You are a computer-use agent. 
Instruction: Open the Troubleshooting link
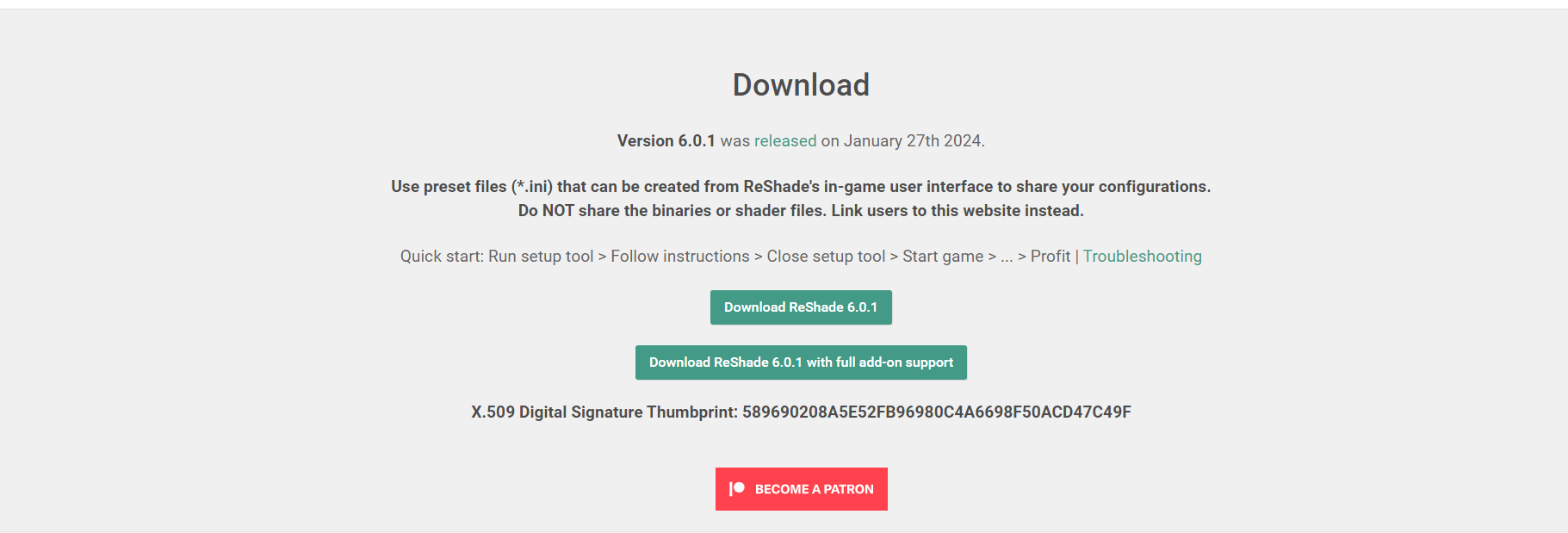tap(1142, 257)
